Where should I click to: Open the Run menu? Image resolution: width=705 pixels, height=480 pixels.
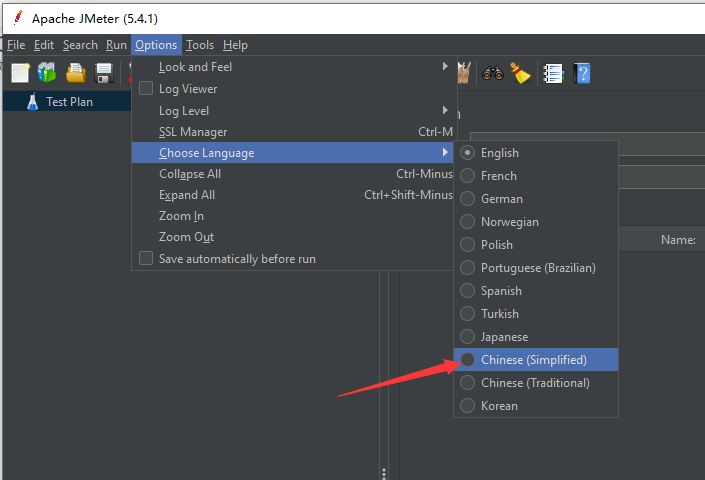[116, 45]
